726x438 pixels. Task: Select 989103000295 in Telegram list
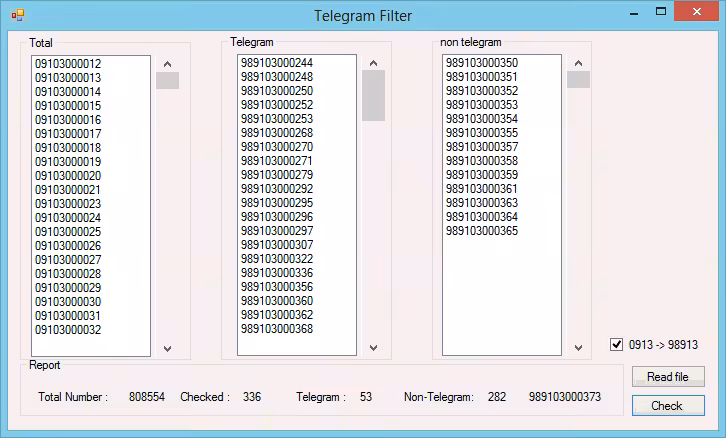(x=277, y=202)
